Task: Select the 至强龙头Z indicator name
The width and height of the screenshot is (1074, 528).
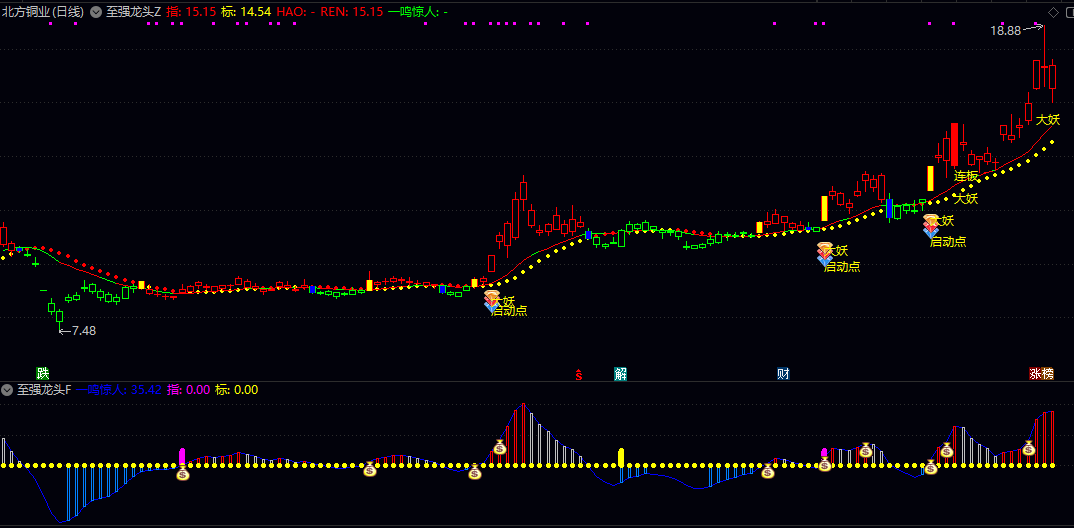Action: tap(134, 12)
